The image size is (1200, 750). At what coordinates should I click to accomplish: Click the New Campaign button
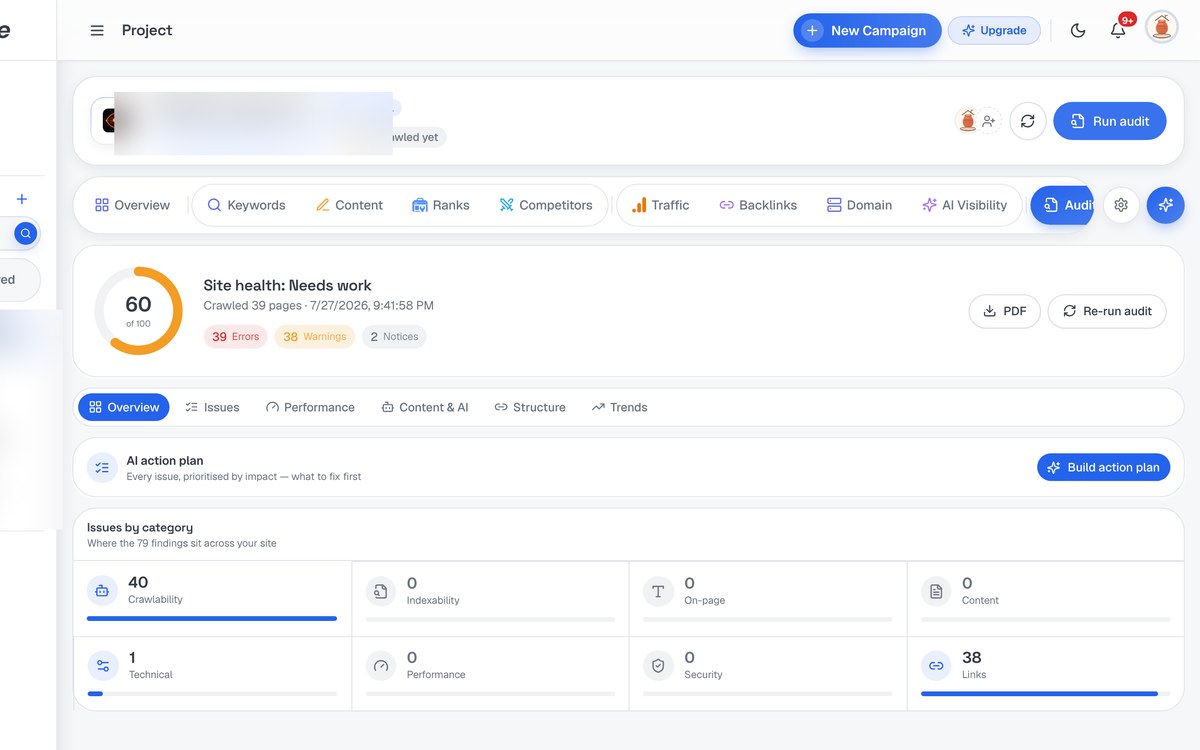867,30
